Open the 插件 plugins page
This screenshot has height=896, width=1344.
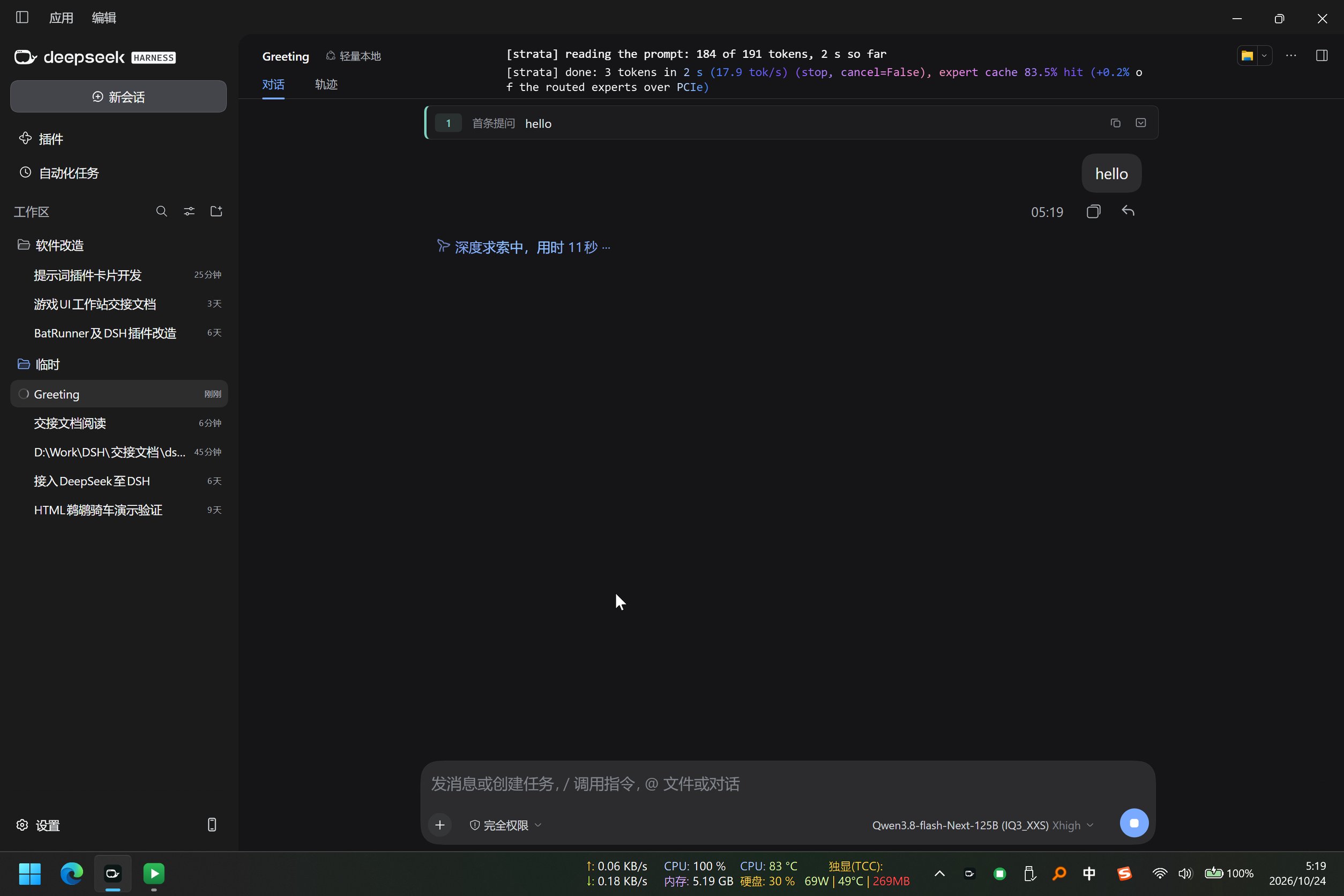41,139
